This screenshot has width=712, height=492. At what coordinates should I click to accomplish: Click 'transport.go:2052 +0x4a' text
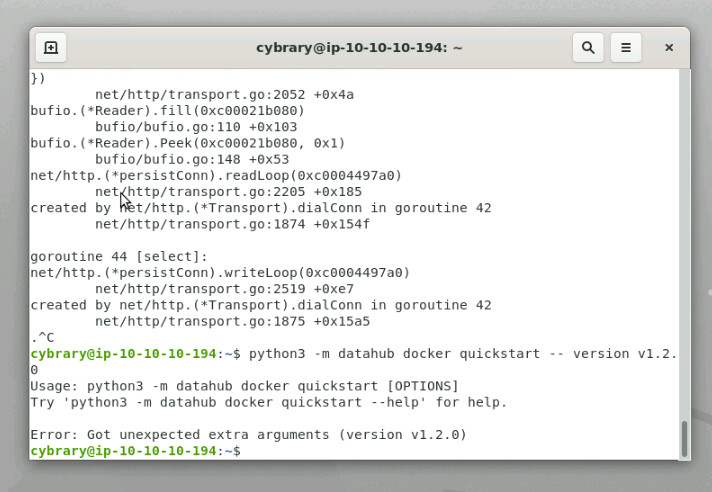[224, 95]
